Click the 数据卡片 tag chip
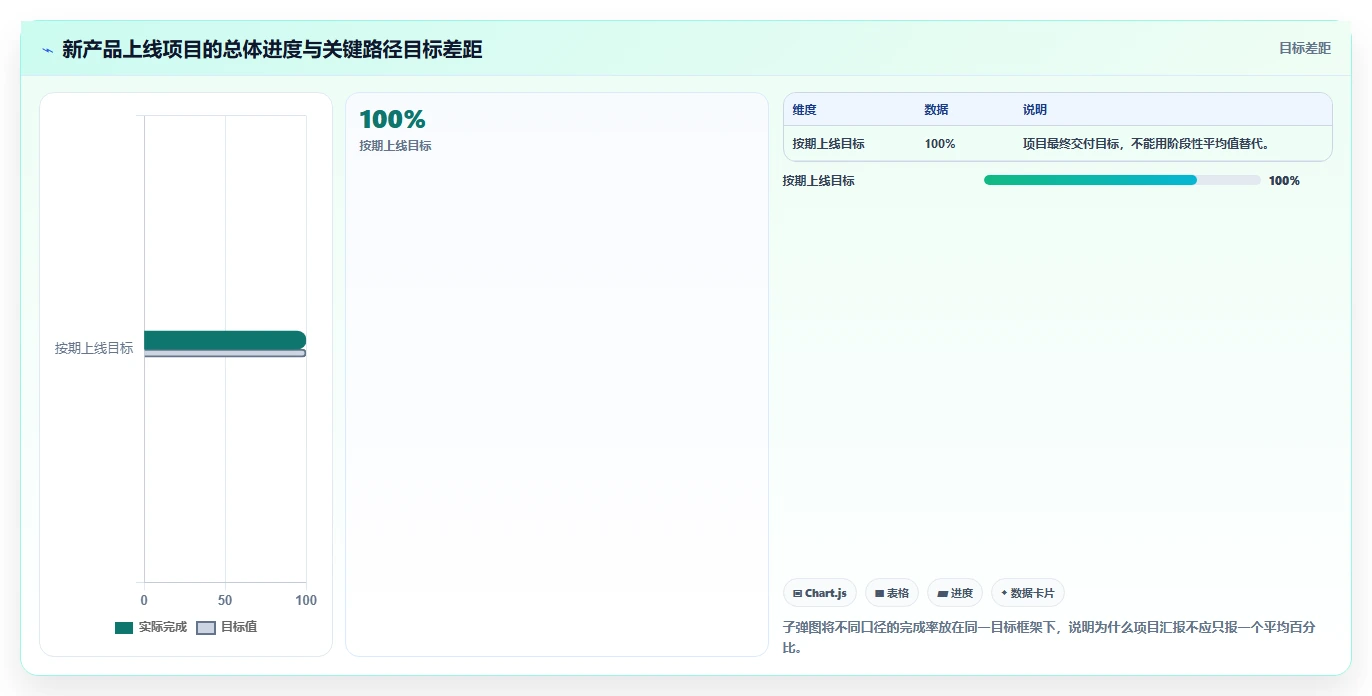1372x696 pixels. [1028, 593]
